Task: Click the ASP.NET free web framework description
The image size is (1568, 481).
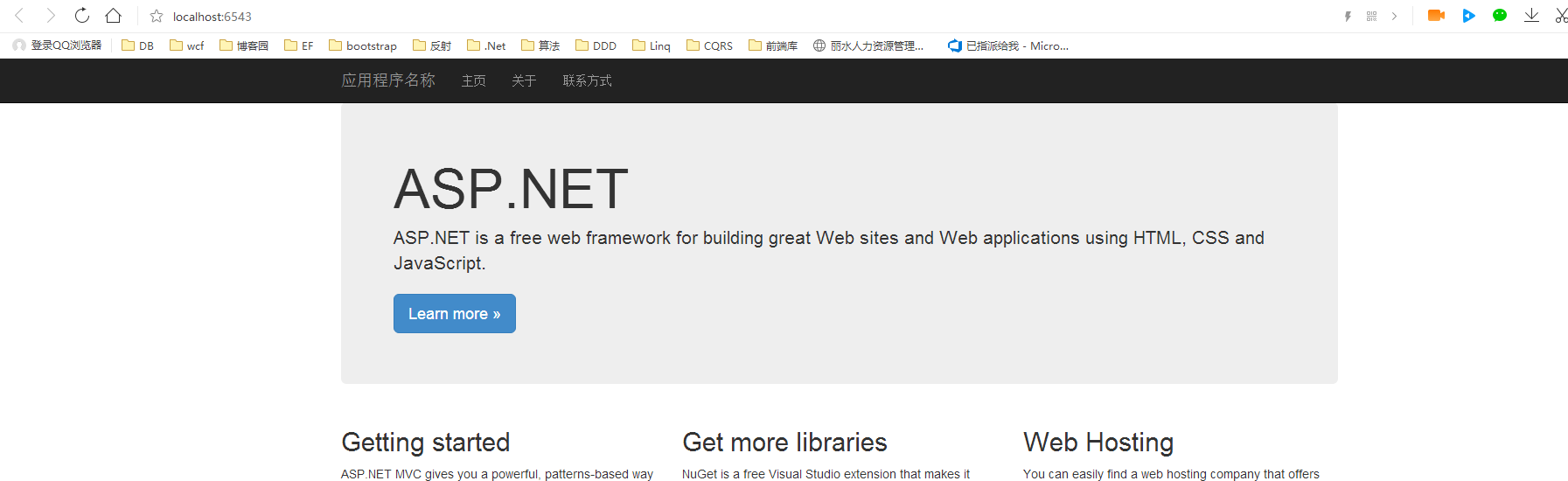Action: point(829,250)
